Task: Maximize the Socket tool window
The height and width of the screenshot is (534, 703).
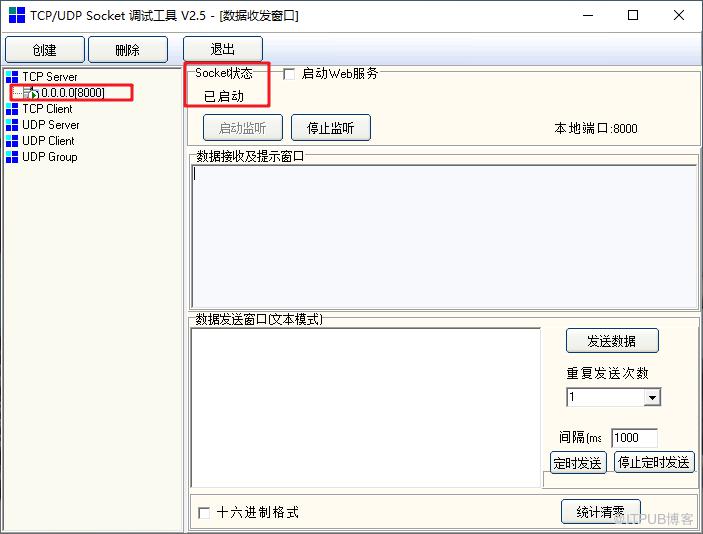Action: (x=633, y=15)
